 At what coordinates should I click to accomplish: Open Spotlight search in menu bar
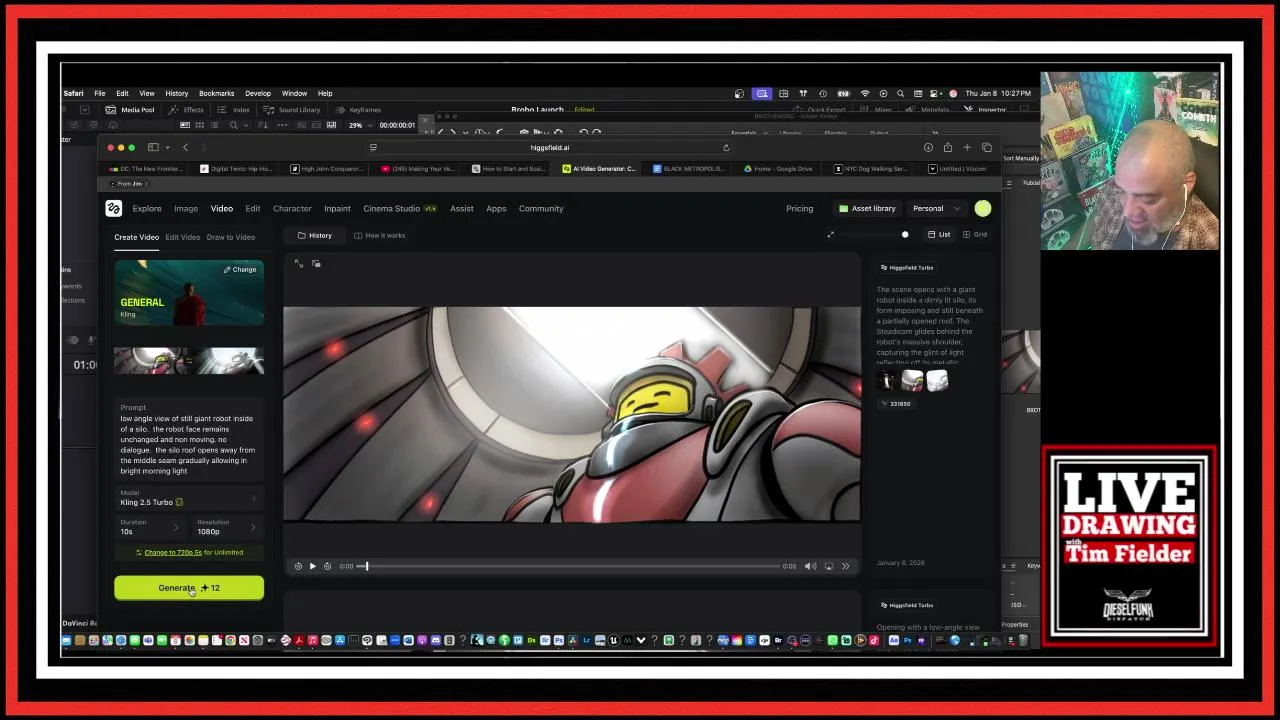point(900,93)
